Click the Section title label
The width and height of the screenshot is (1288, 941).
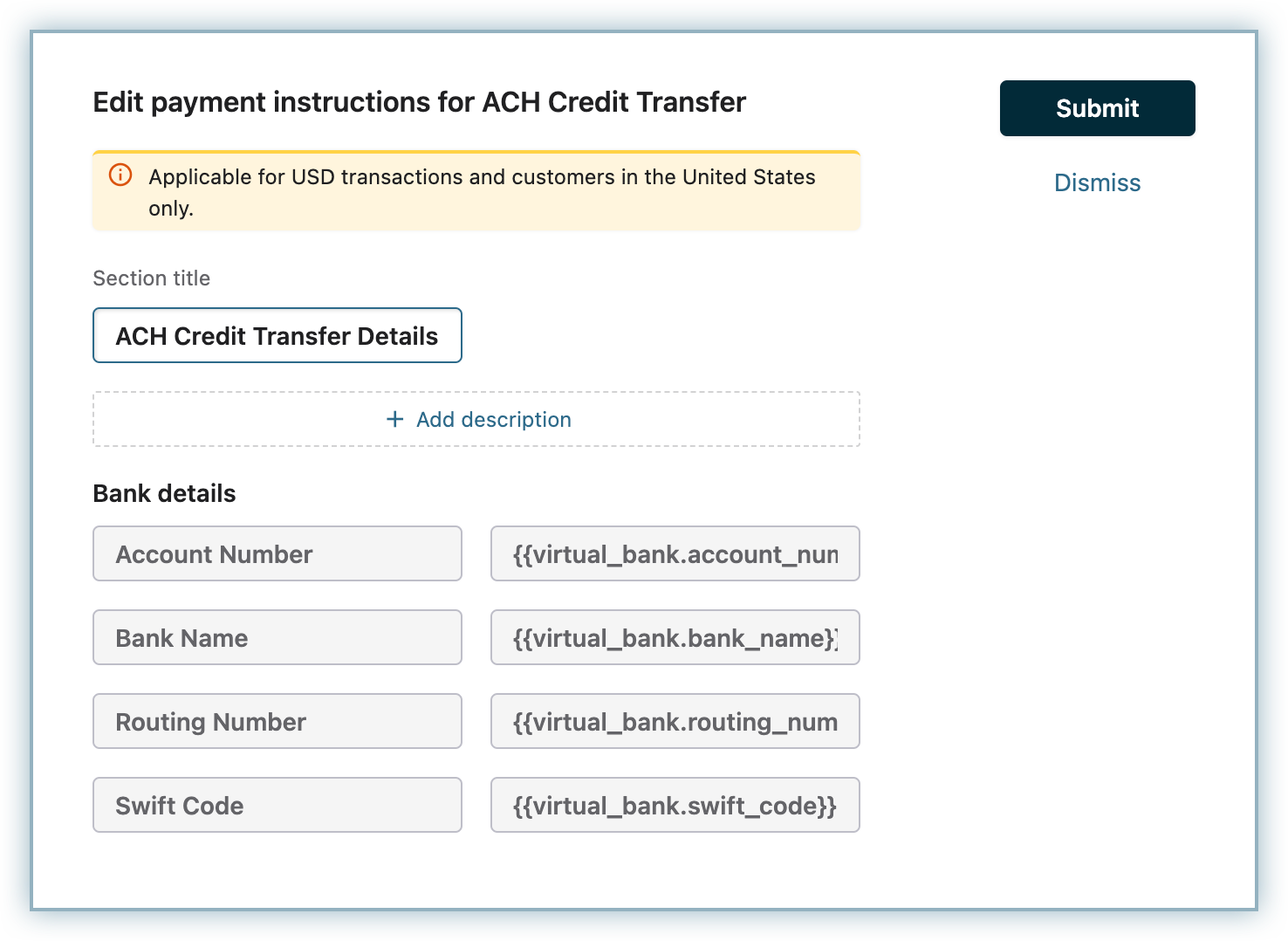coord(151,278)
